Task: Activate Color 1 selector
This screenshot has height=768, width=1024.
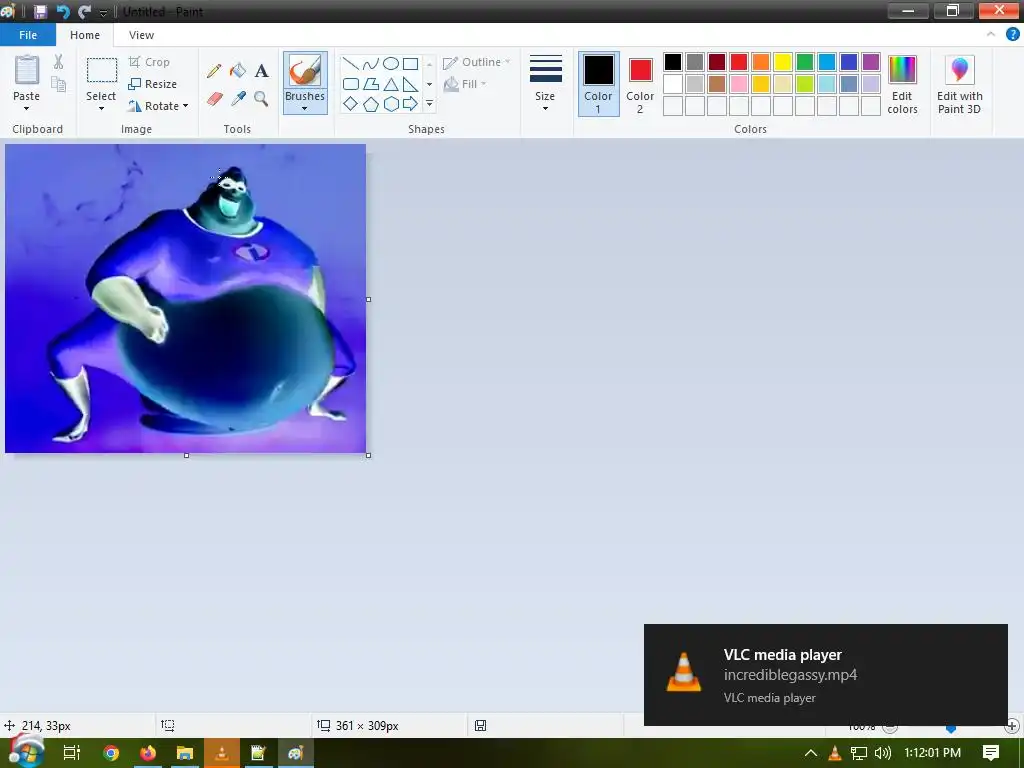Action: pyautogui.click(x=598, y=84)
